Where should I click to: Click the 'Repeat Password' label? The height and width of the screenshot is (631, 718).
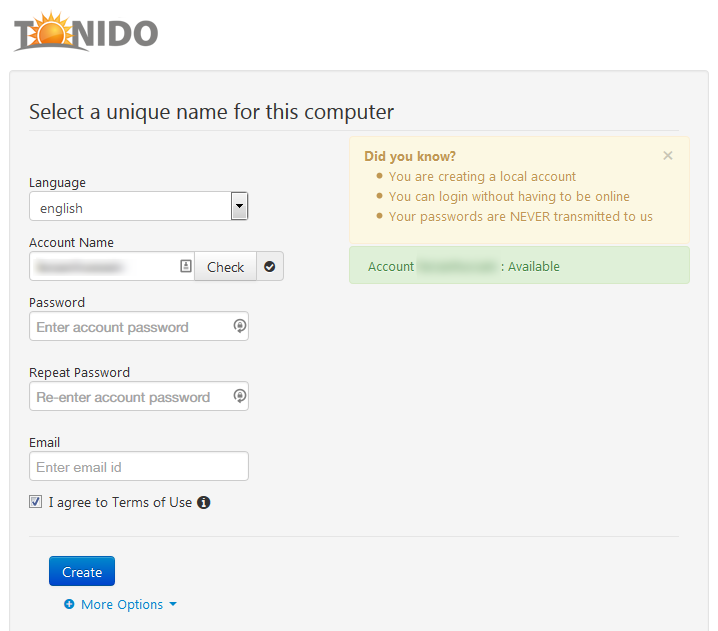(x=80, y=373)
